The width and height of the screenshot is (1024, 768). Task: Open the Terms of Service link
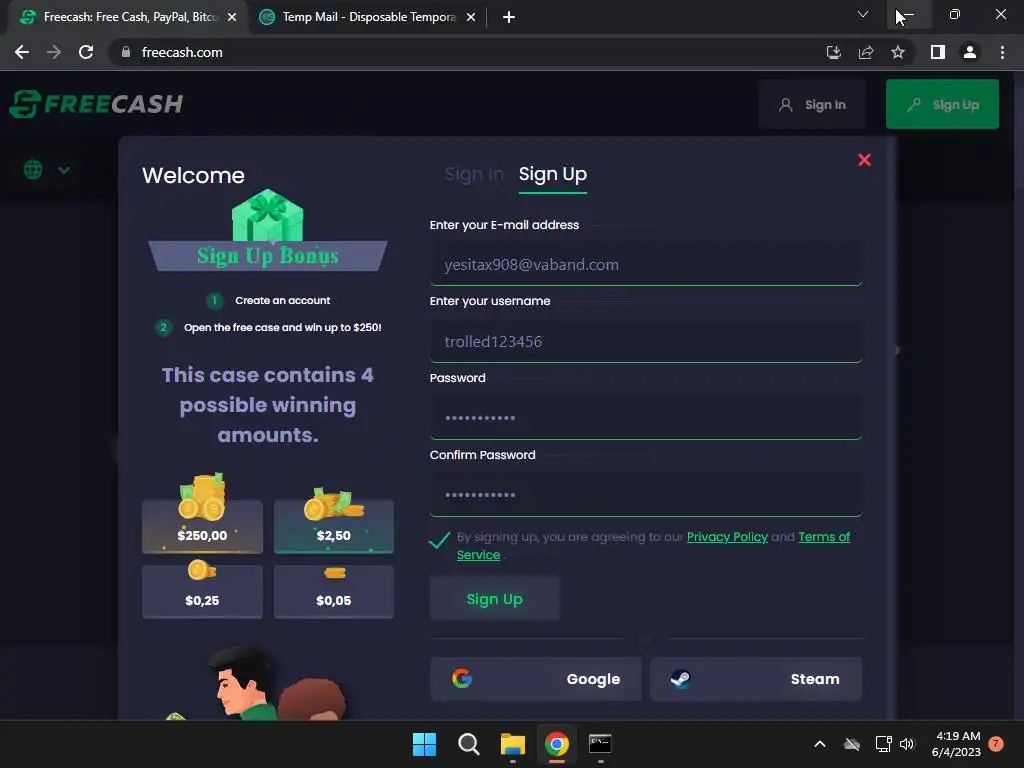point(824,537)
